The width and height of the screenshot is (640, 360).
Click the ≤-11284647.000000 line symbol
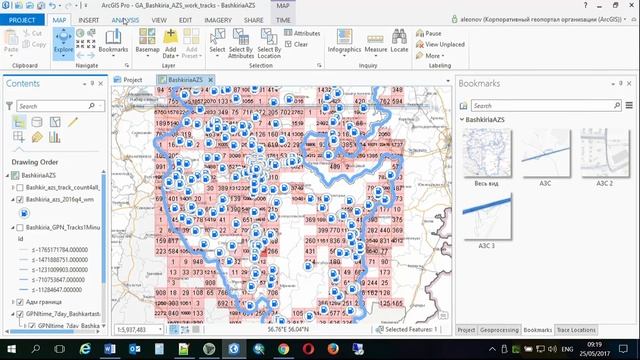pos(24,290)
